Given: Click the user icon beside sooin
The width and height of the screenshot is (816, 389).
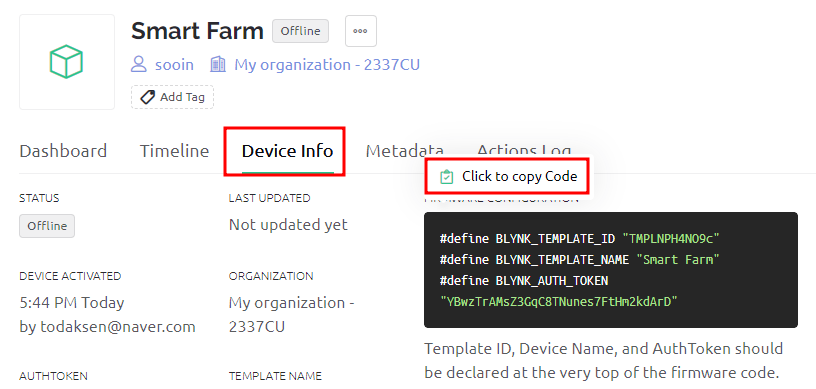Looking at the screenshot, I should click(138, 65).
